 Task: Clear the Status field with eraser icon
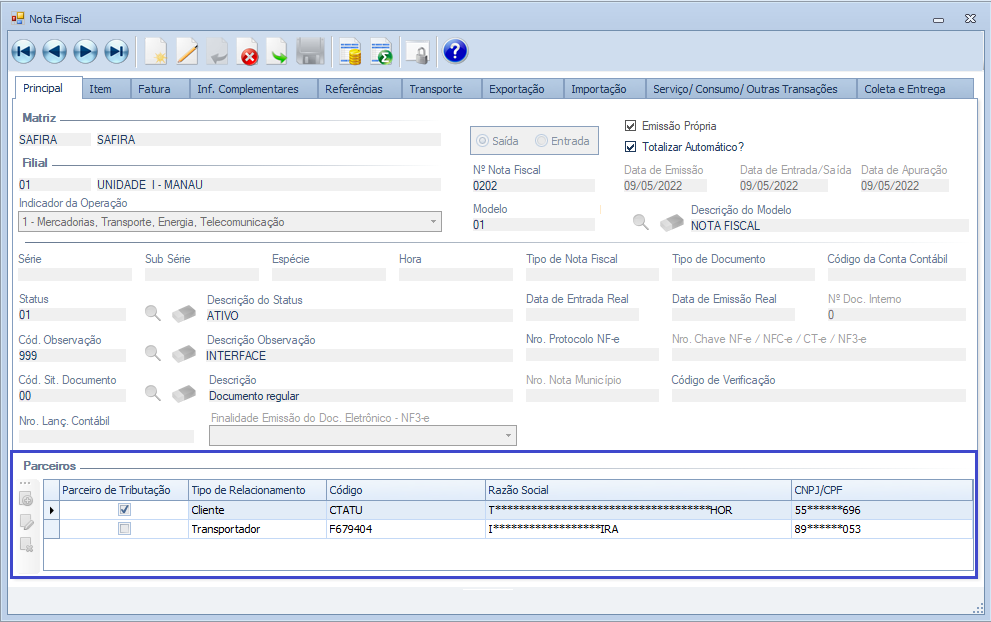(x=184, y=313)
